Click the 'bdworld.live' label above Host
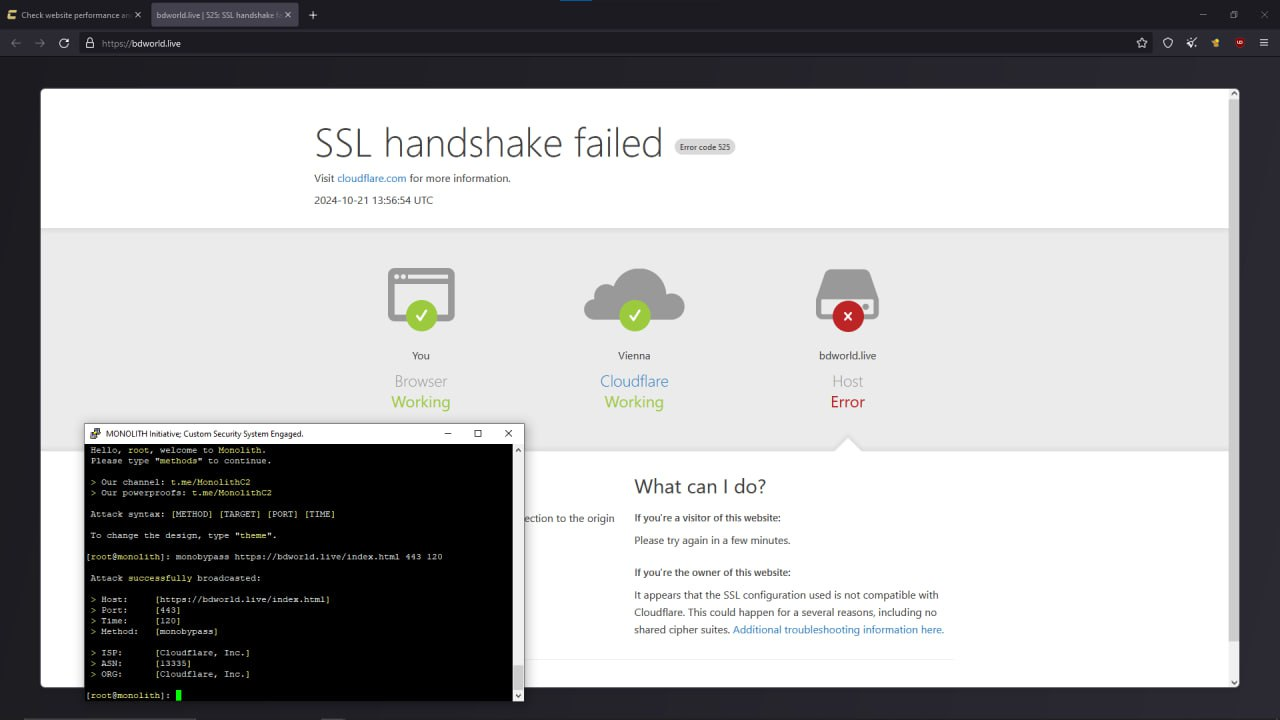 pyautogui.click(x=847, y=355)
